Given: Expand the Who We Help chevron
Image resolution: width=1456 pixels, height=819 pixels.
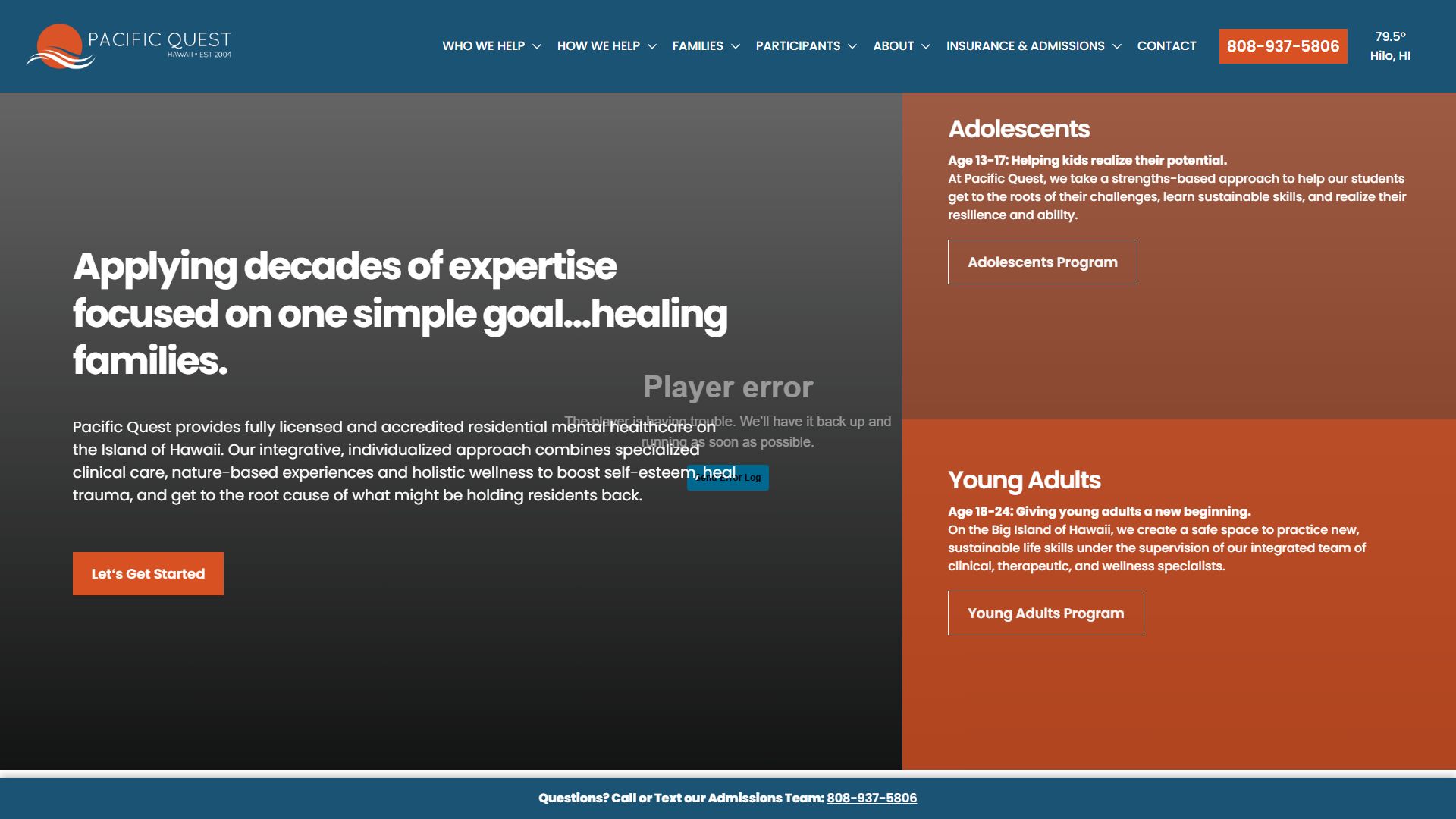Looking at the screenshot, I should click(x=537, y=46).
